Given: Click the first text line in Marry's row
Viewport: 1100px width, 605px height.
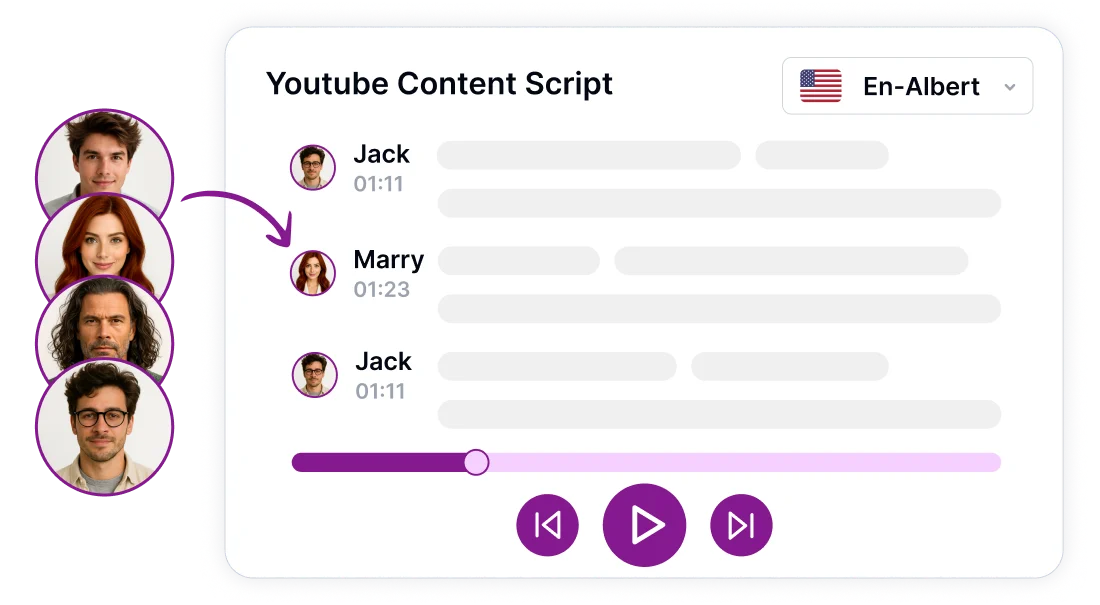Looking at the screenshot, I should tap(518, 261).
